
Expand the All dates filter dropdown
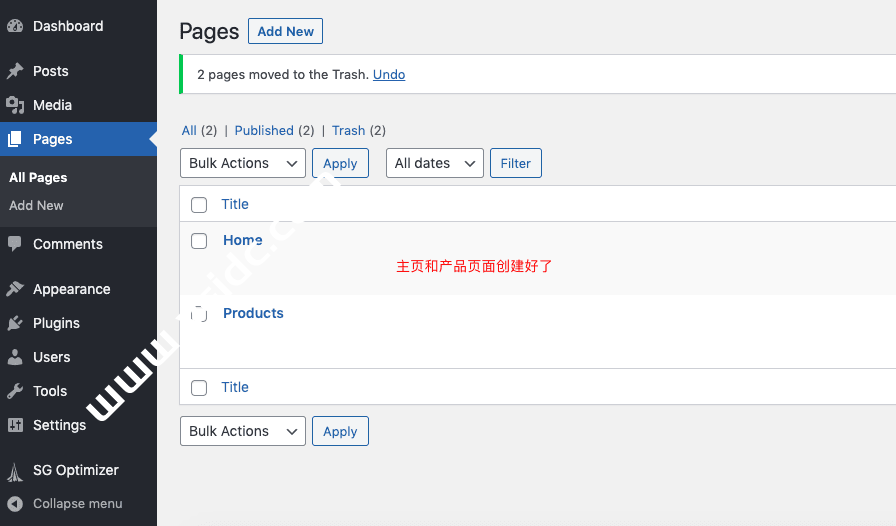[435, 163]
